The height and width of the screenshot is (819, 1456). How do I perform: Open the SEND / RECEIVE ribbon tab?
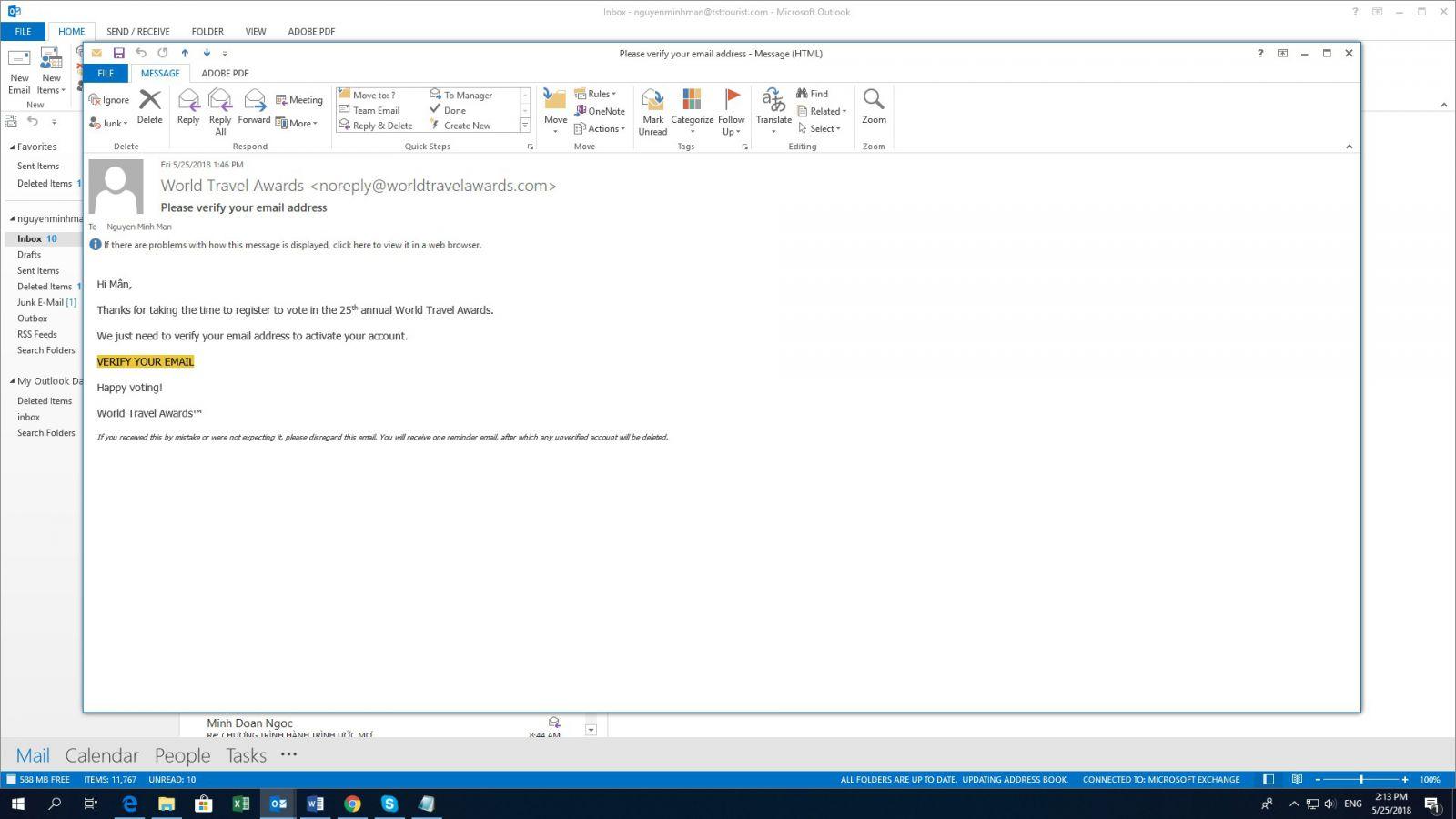coord(138,32)
